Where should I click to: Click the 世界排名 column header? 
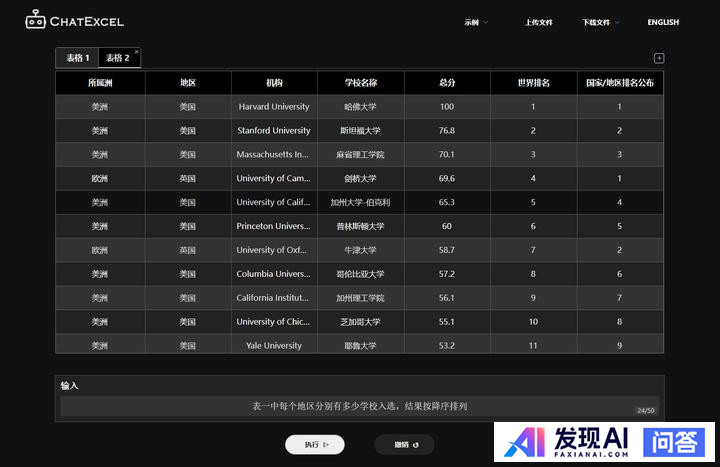(x=533, y=83)
